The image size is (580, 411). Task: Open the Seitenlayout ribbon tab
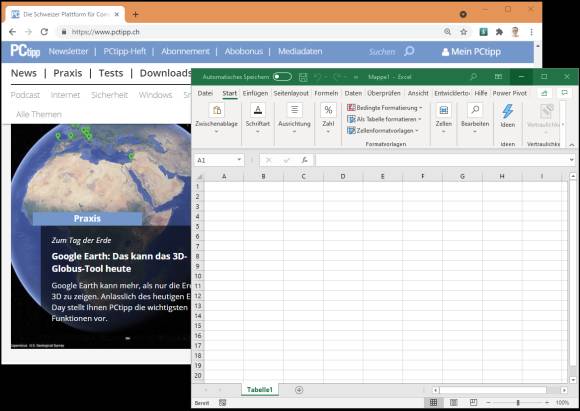tap(291, 93)
